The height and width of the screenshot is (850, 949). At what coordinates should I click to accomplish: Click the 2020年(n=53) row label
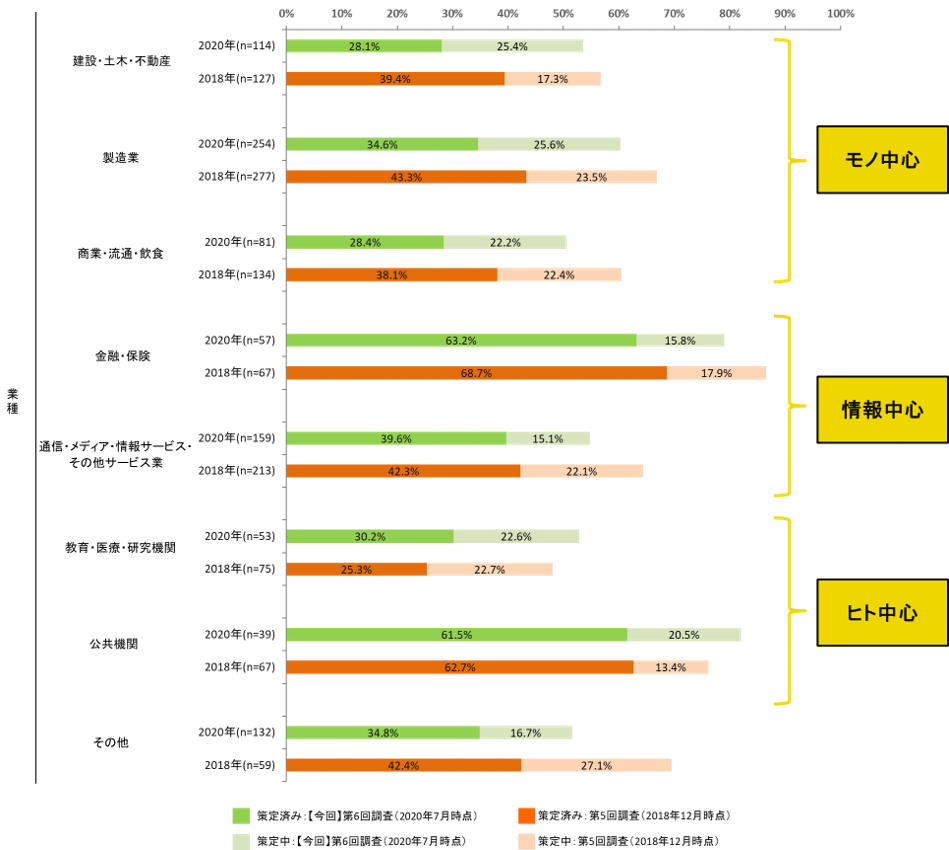pos(240,536)
